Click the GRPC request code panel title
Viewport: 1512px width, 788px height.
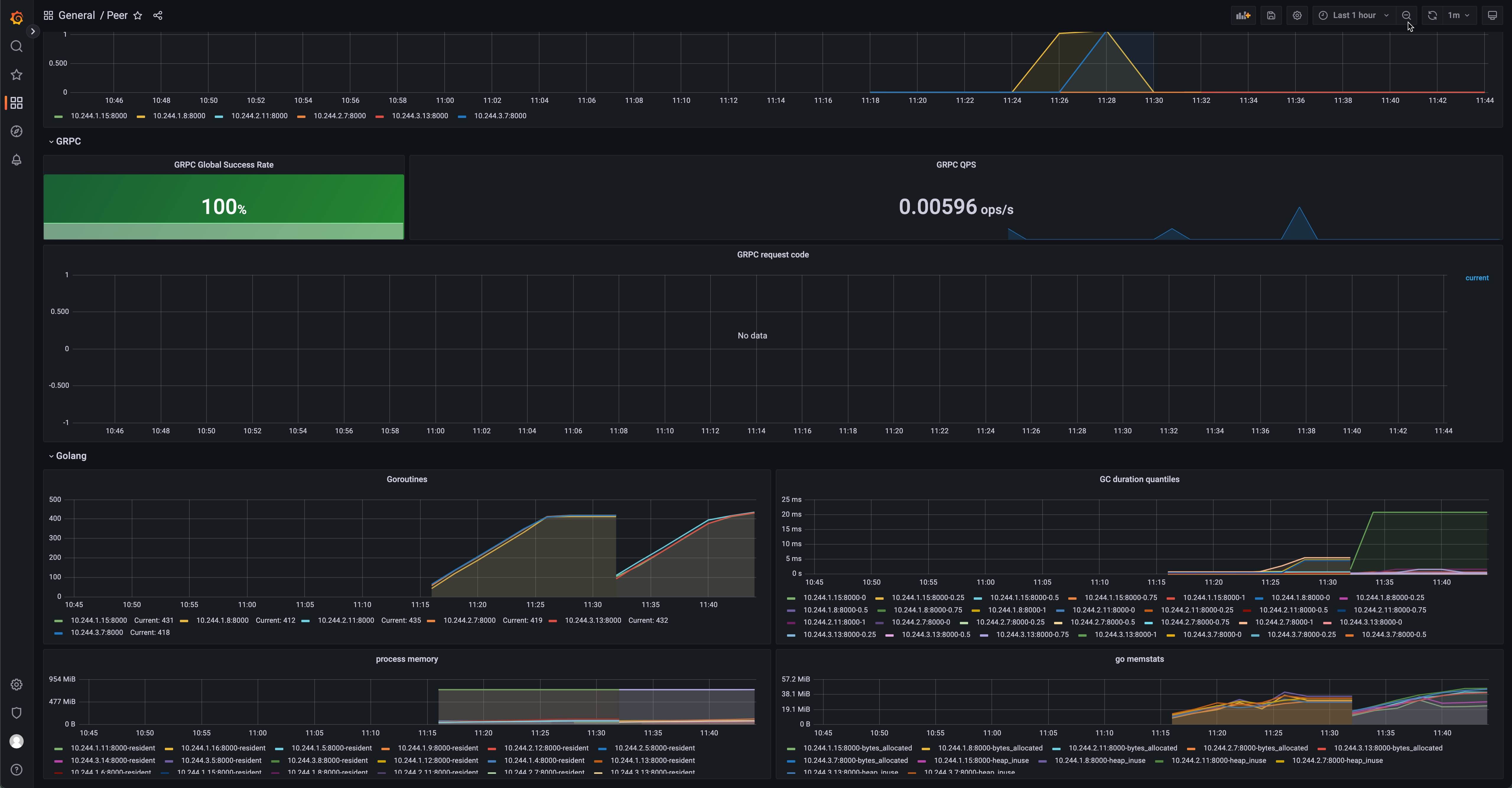(x=773, y=255)
